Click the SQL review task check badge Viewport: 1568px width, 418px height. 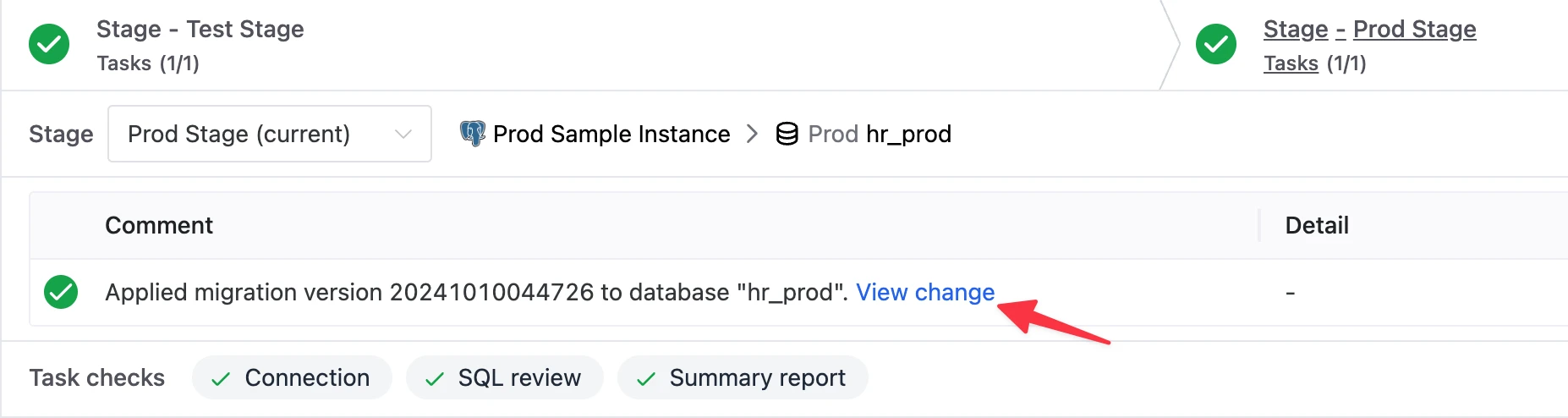pyautogui.click(x=505, y=377)
